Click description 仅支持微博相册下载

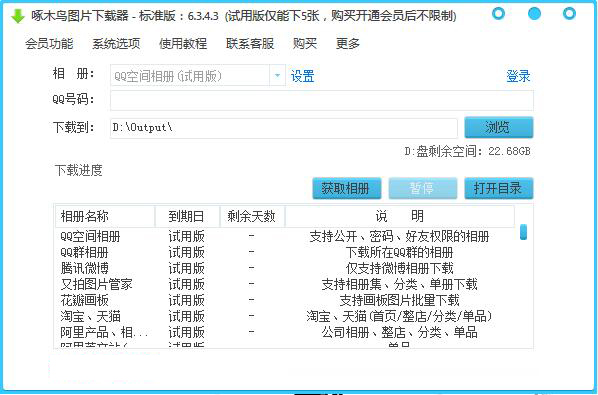(x=399, y=269)
